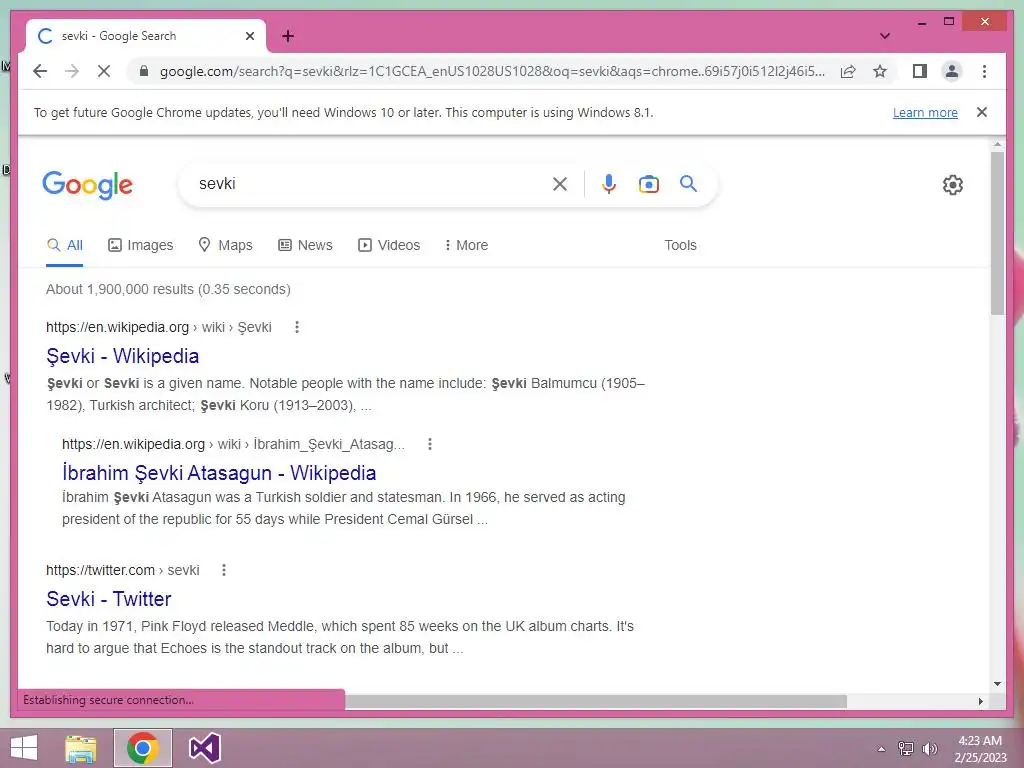Share this page from address bar

[x=848, y=71]
